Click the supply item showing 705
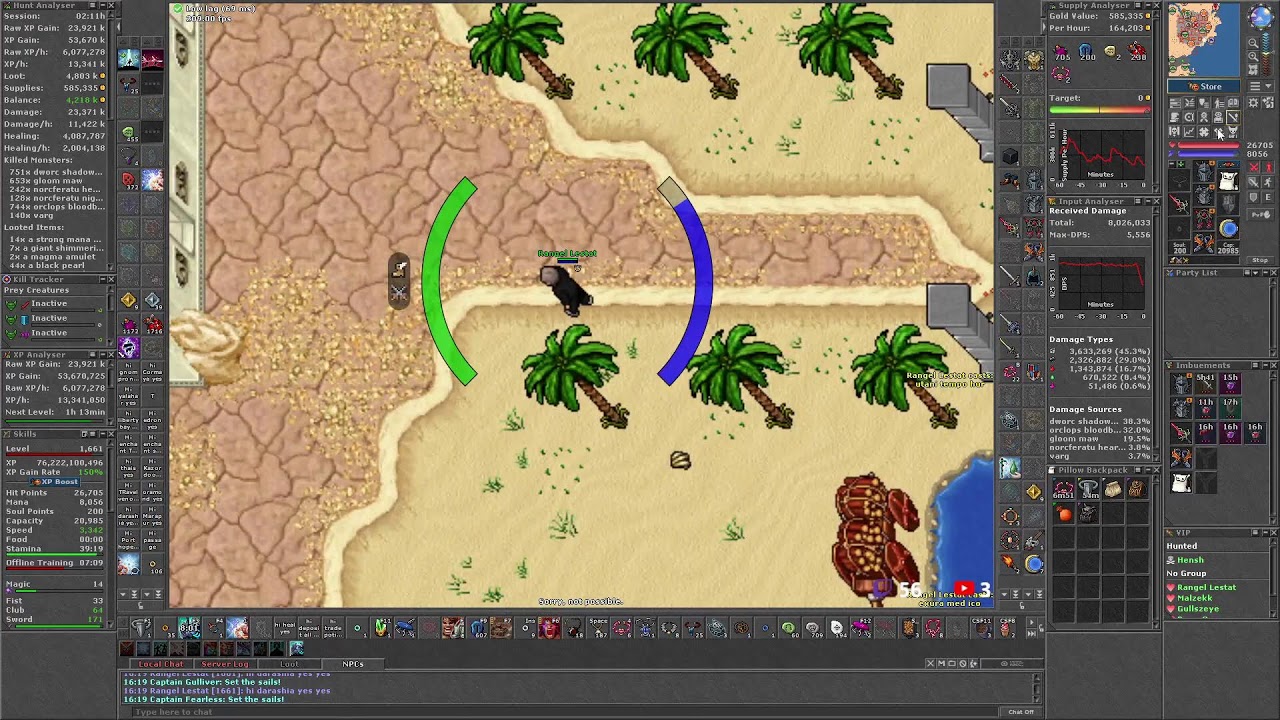Screen dimensions: 1280x720 (1062, 52)
